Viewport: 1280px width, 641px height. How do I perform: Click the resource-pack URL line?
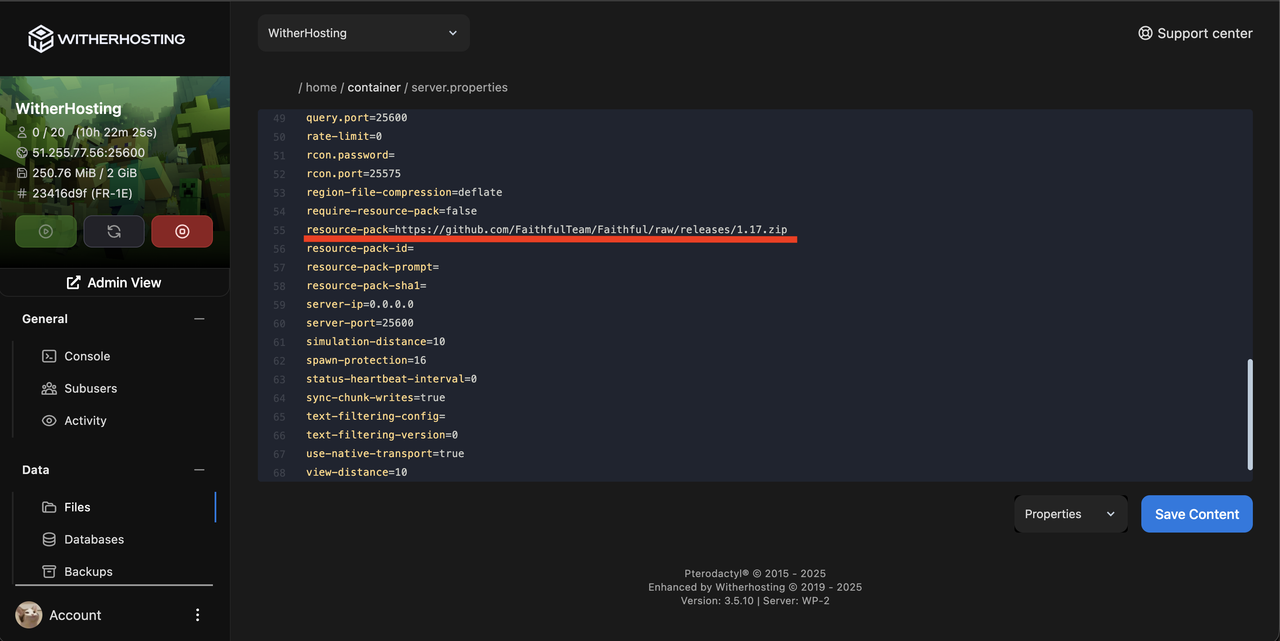tap(546, 230)
